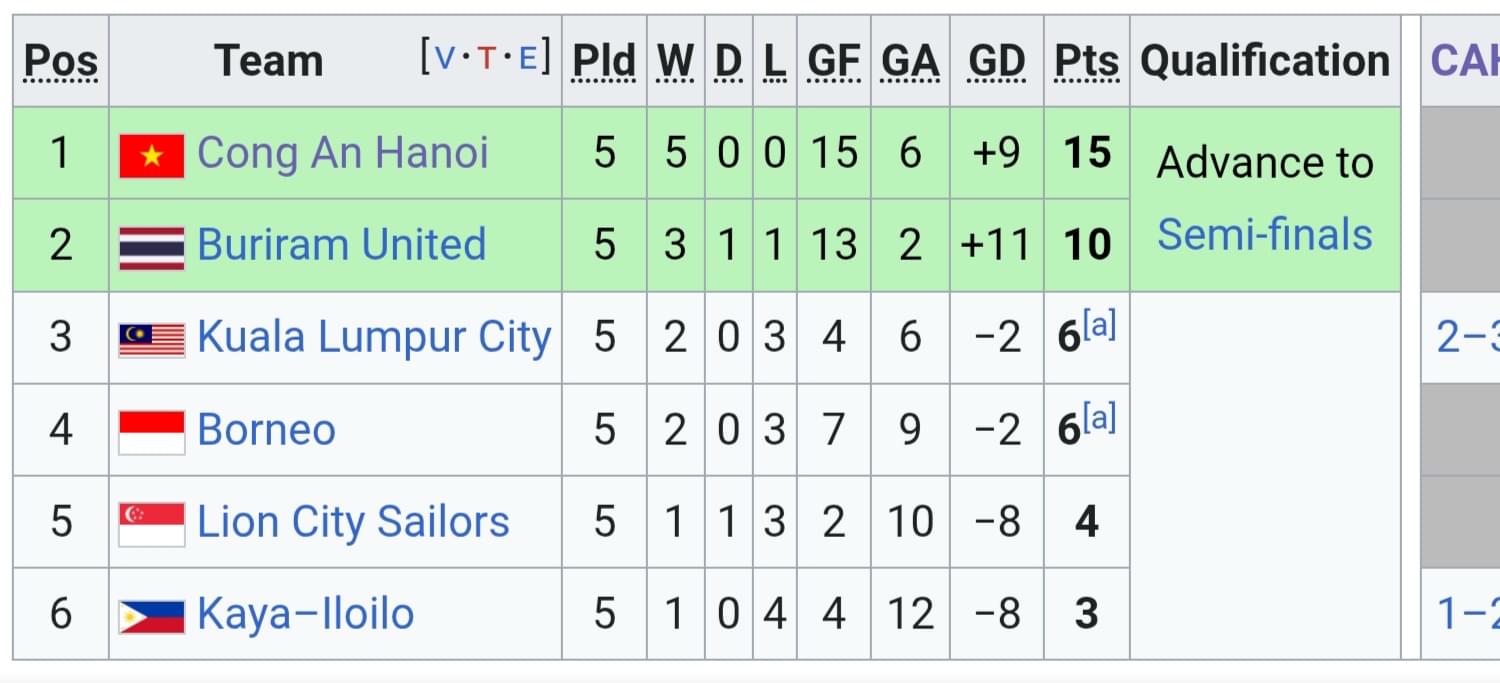Visit the Lion City Sailors page
Screen dimensions: 1500x683
click(354, 522)
